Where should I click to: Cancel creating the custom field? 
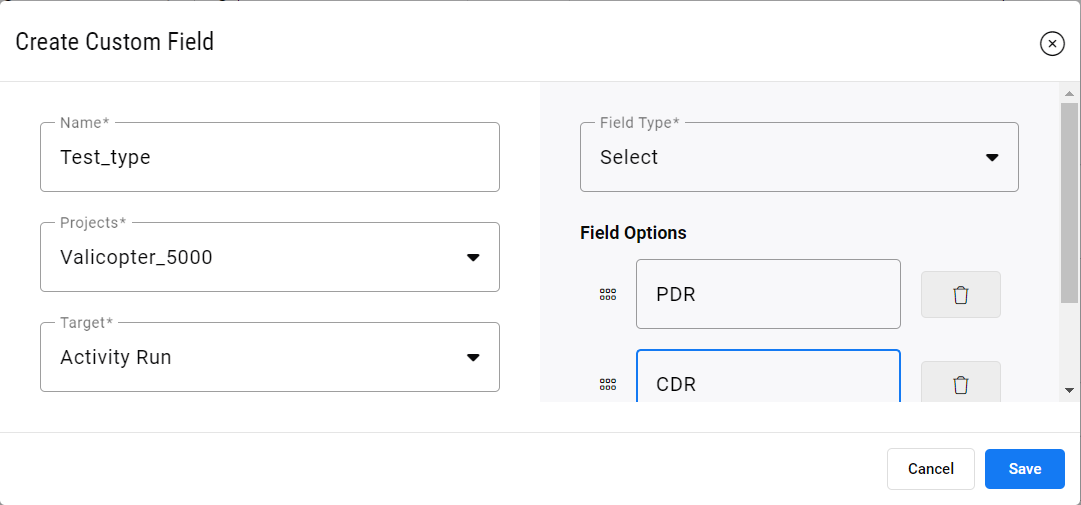(x=931, y=468)
